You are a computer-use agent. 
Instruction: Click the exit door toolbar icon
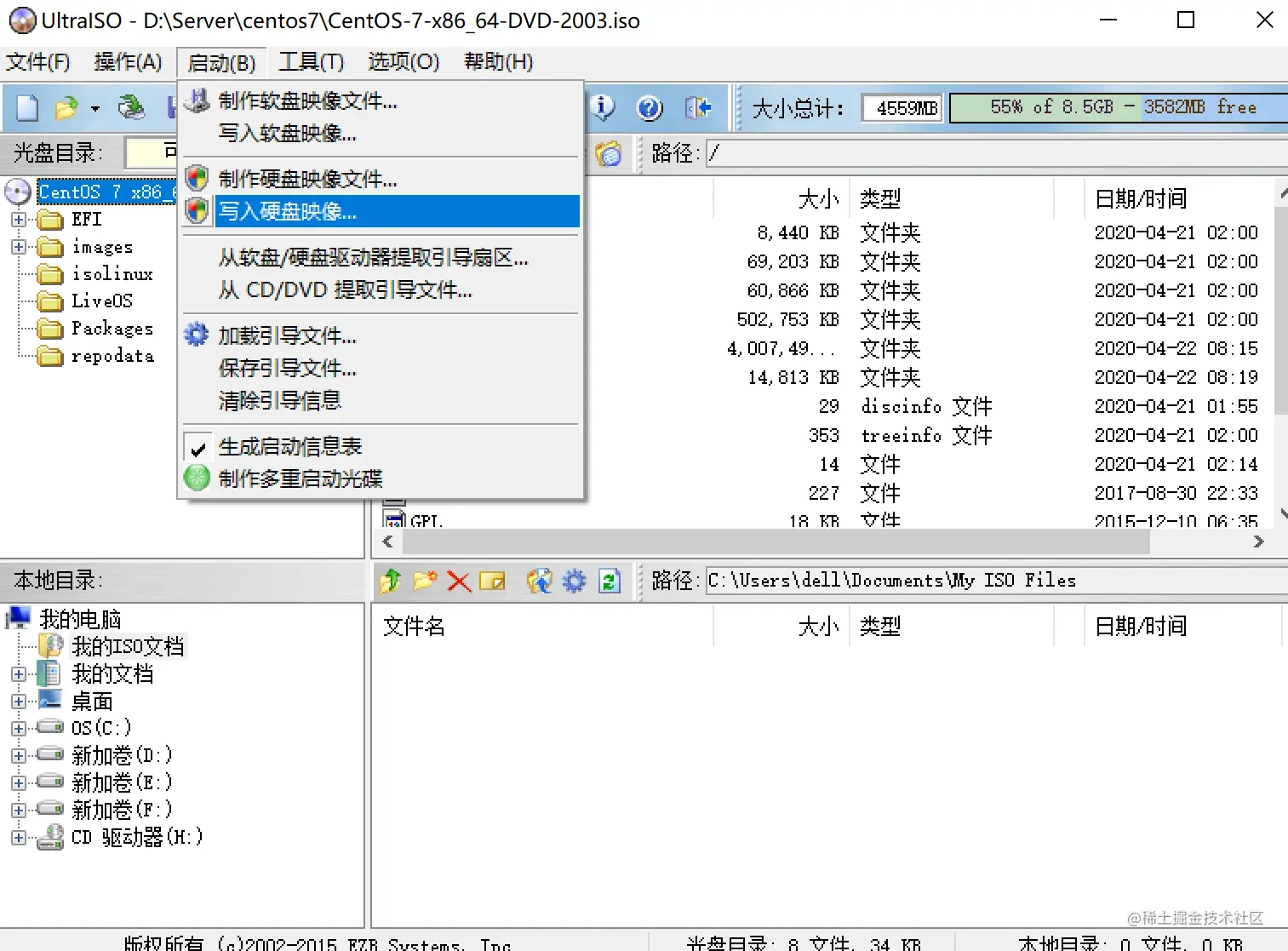coord(698,108)
